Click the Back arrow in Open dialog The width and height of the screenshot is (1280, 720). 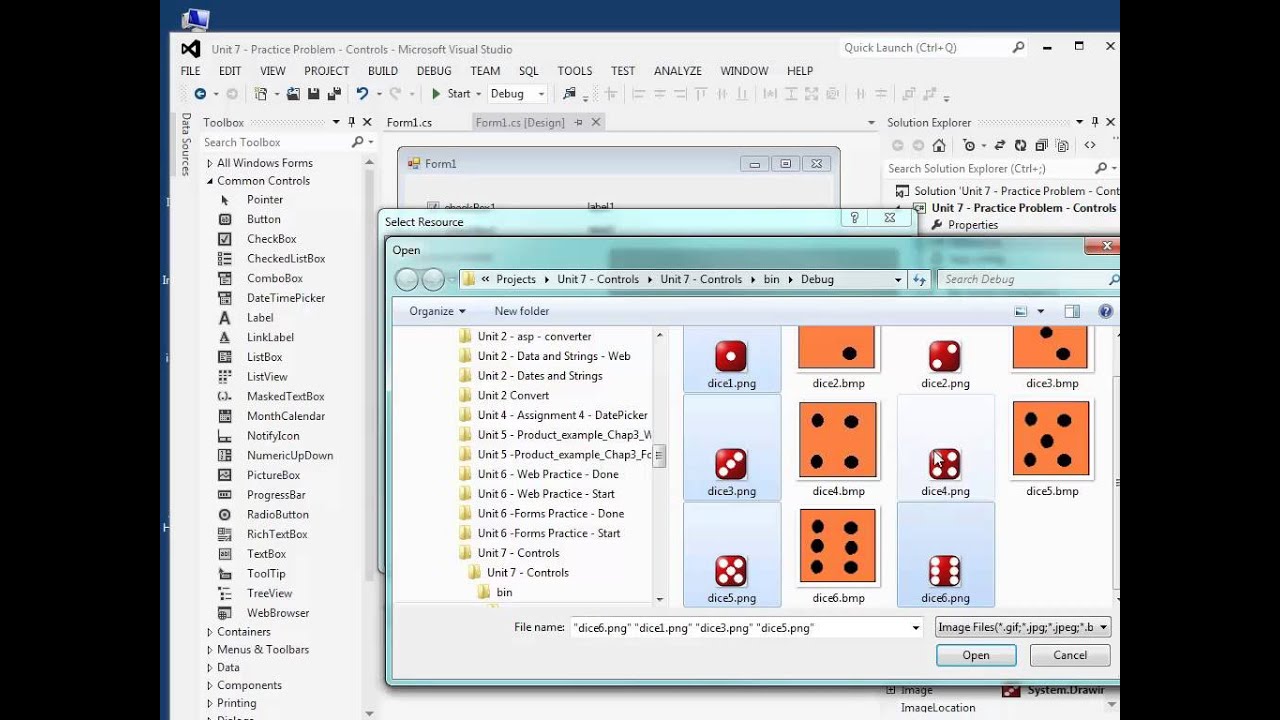(407, 279)
